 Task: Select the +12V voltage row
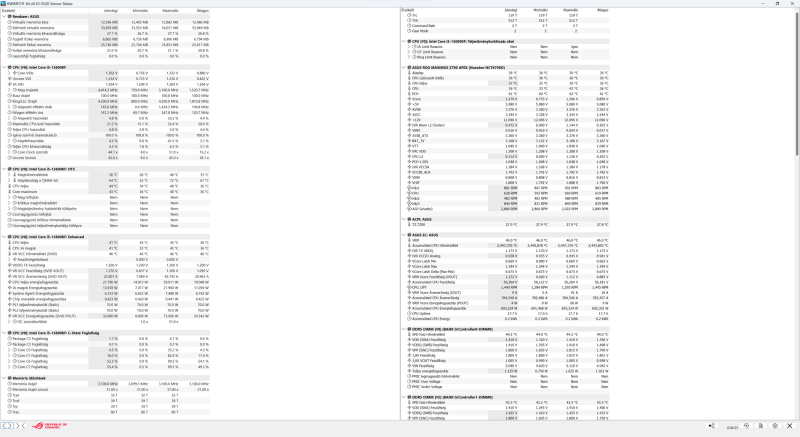pyautogui.click(x=506, y=120)
